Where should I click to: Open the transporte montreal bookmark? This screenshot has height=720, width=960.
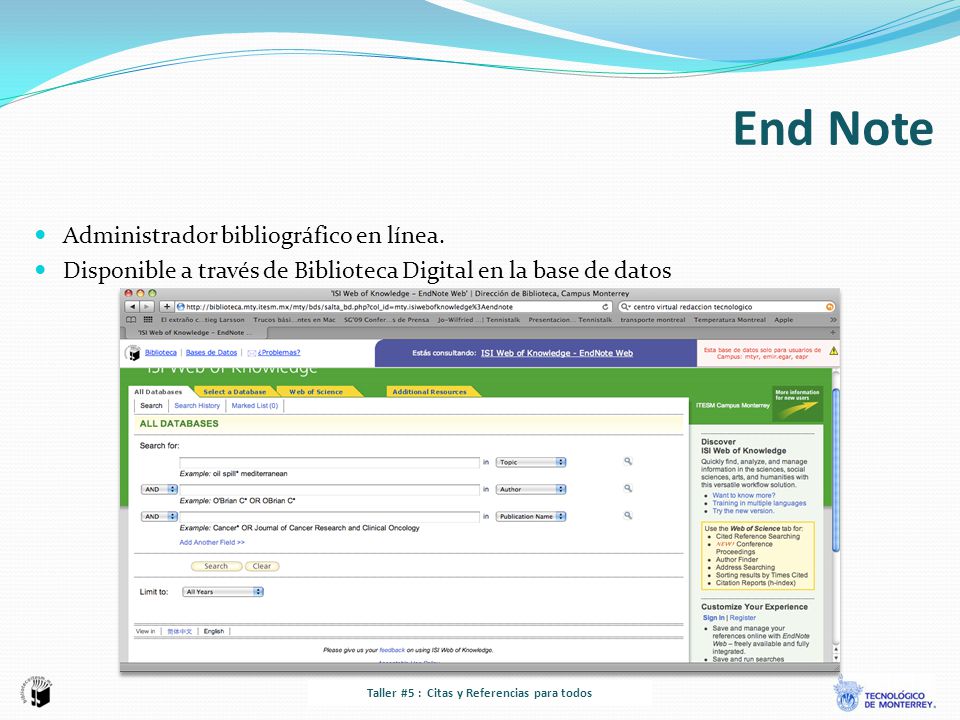[653, 320]
